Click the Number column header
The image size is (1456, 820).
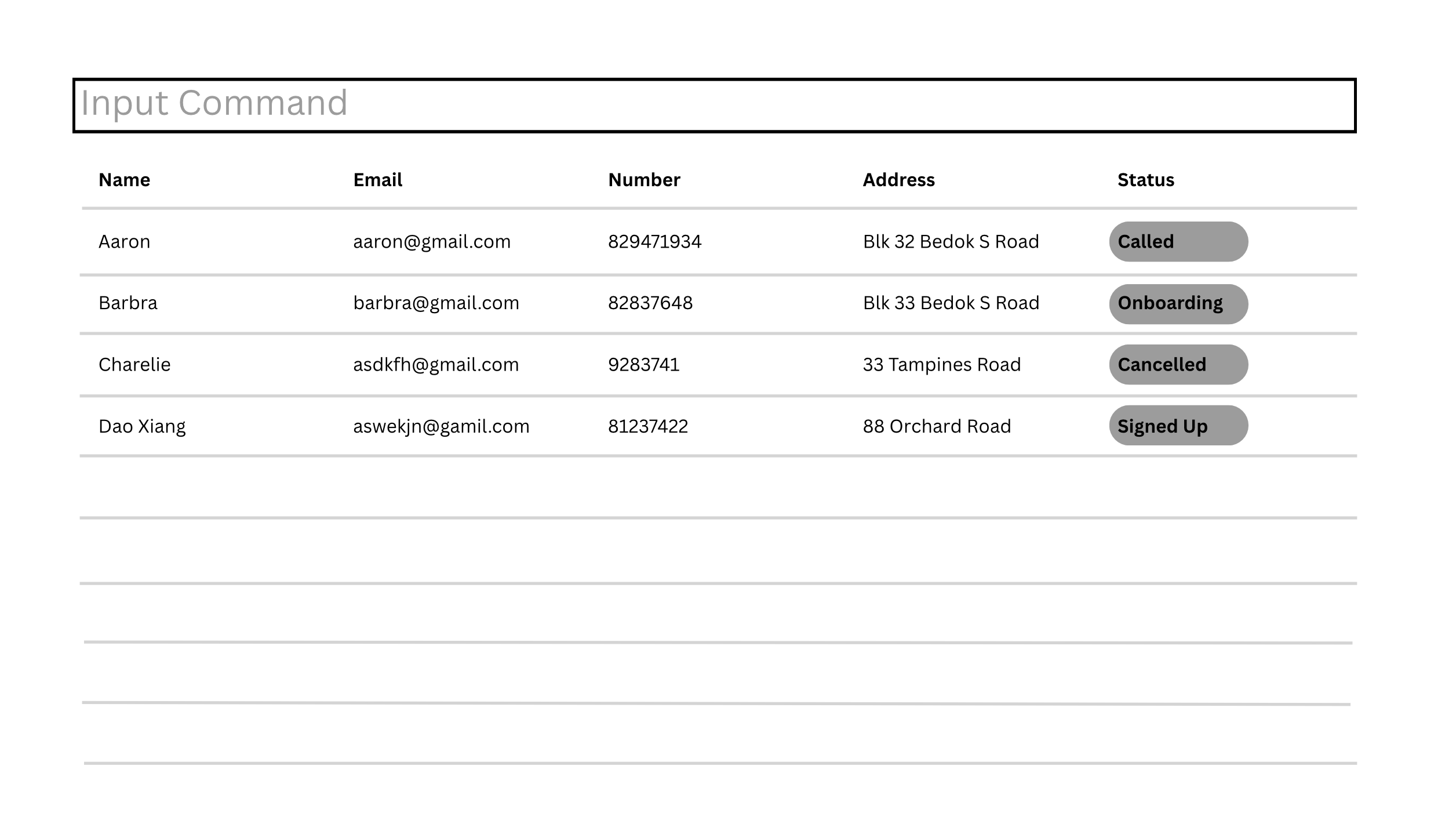[644, 180]
